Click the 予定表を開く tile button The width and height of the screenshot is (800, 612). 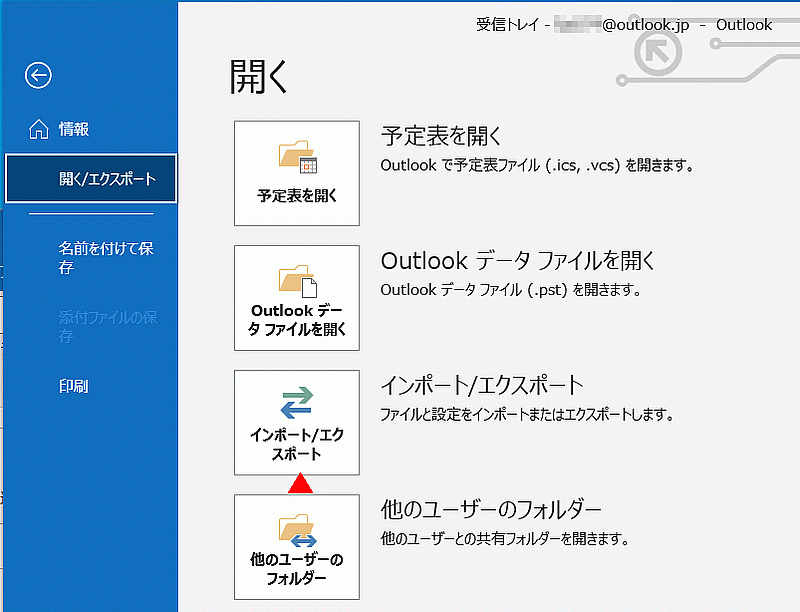[x=297, y=173]
